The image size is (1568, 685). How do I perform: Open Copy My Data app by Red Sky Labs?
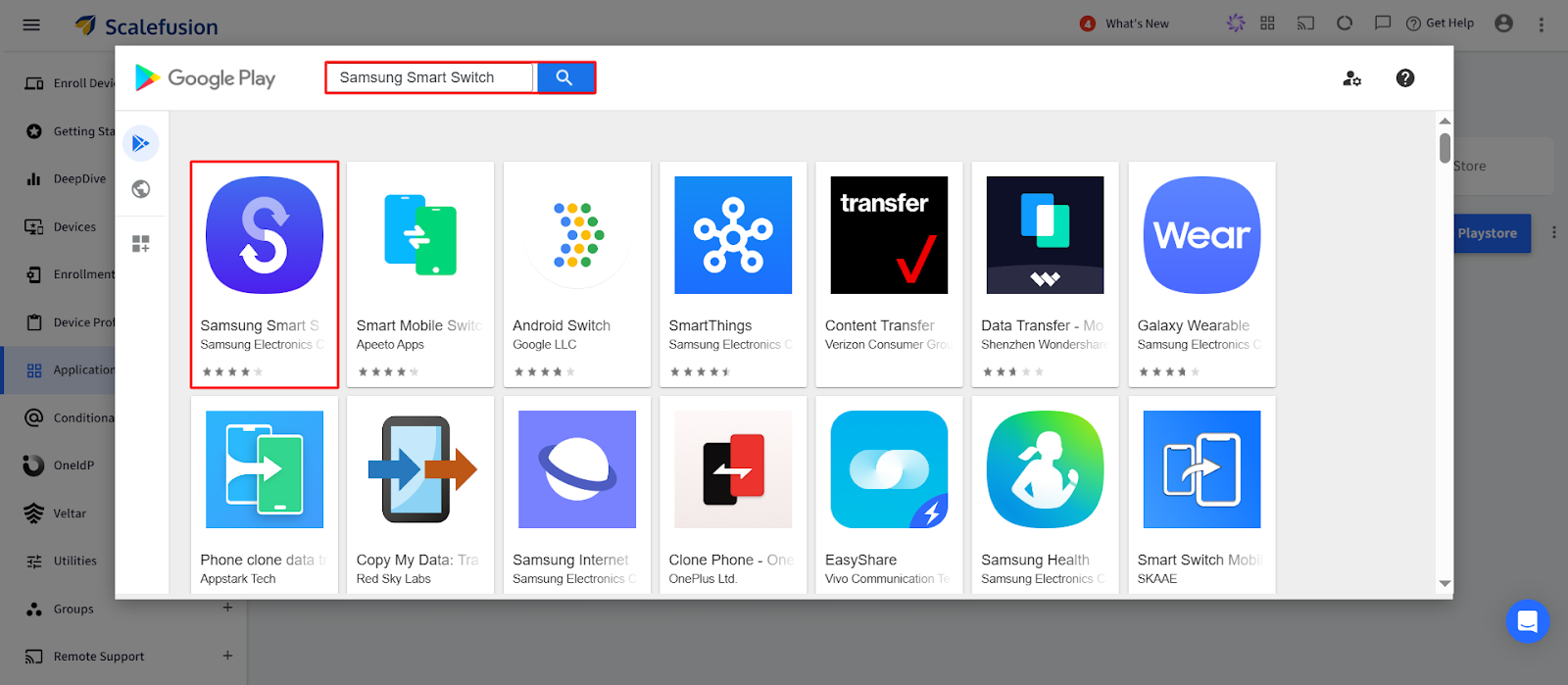[420, 495]
